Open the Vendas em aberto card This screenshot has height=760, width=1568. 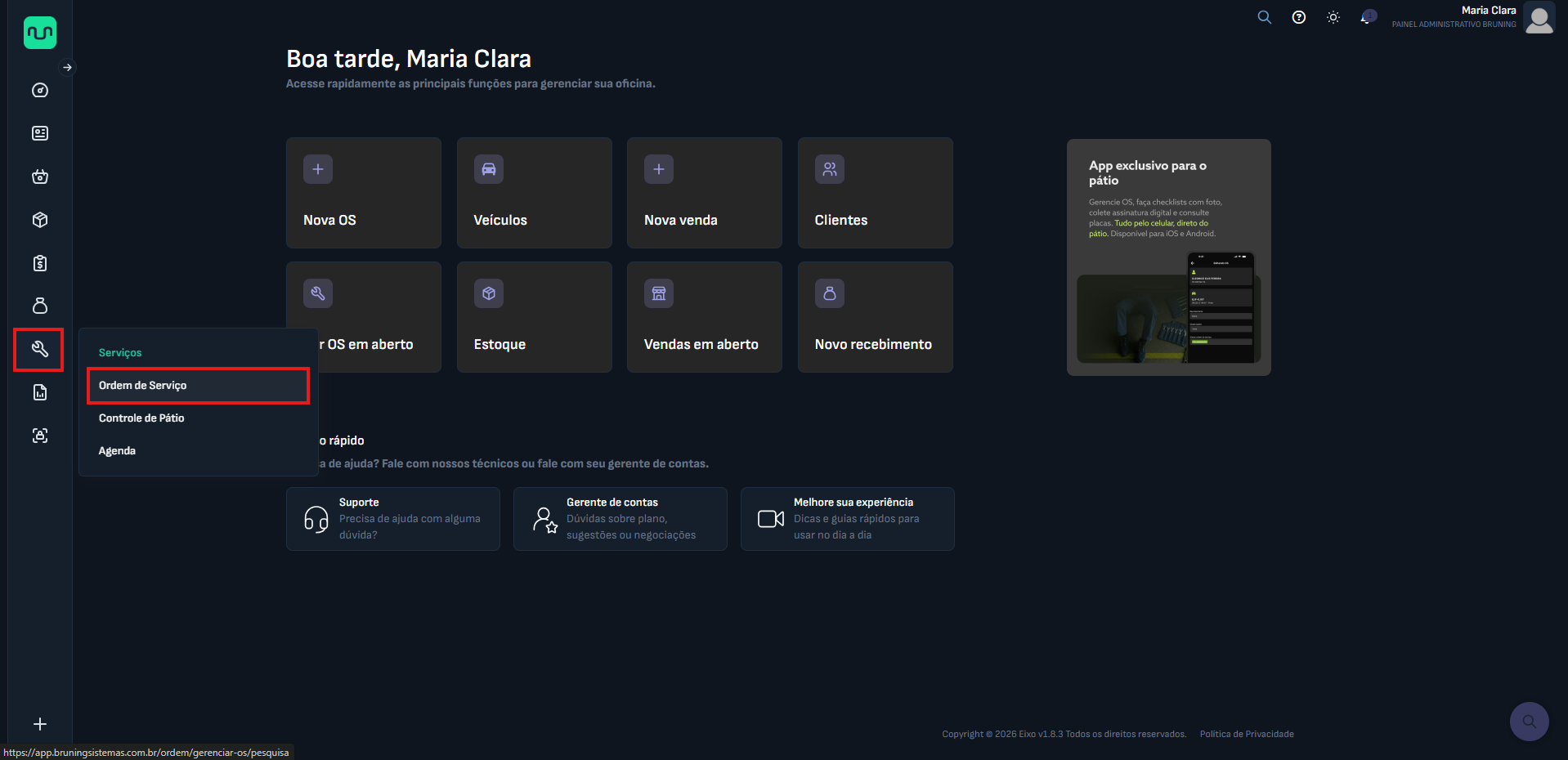point(705,317)
